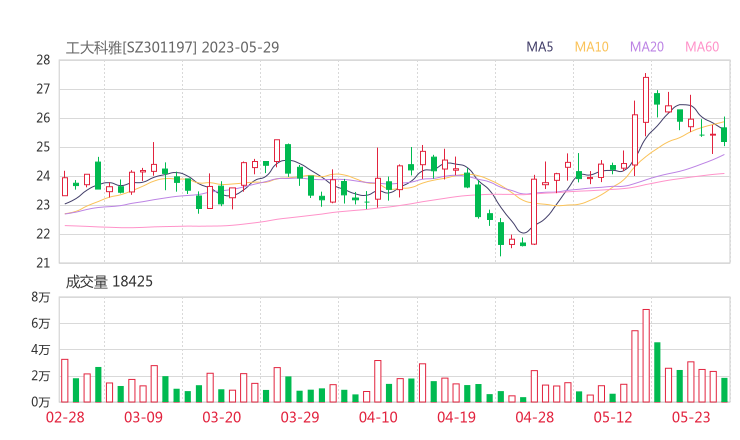Click the 成交量 18425 volume label

pos(109,282)
